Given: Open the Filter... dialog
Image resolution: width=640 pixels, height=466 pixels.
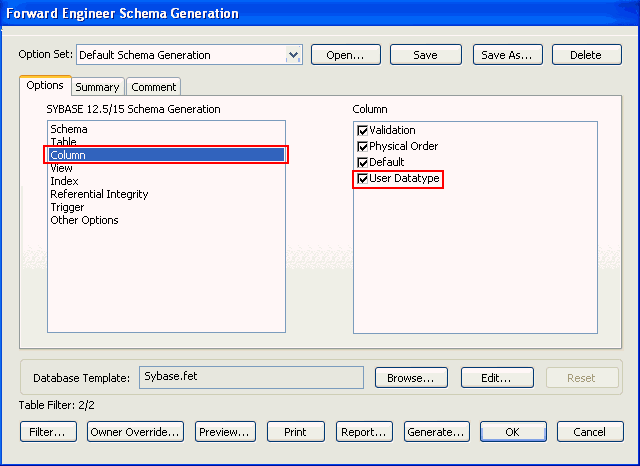Looking at the screenshot, I should point(48,432).
